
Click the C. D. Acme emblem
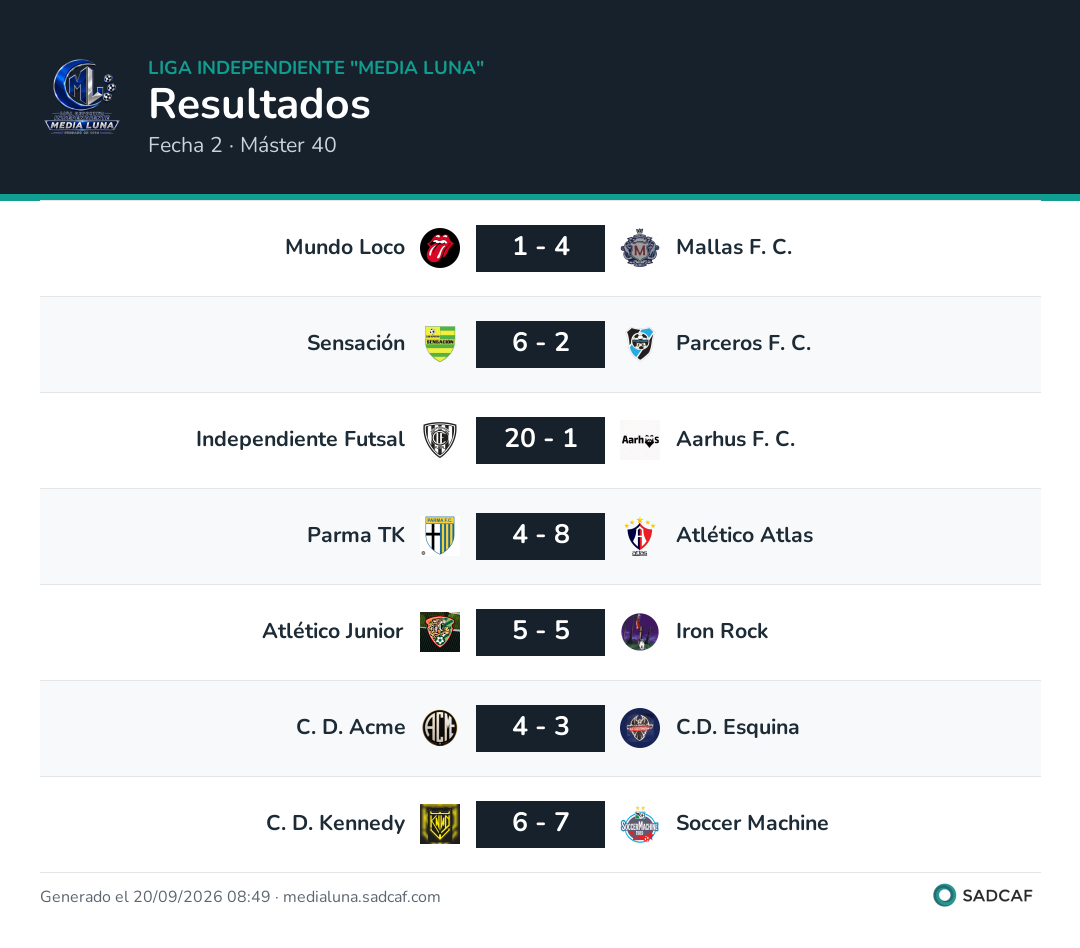tap(439, 728)
